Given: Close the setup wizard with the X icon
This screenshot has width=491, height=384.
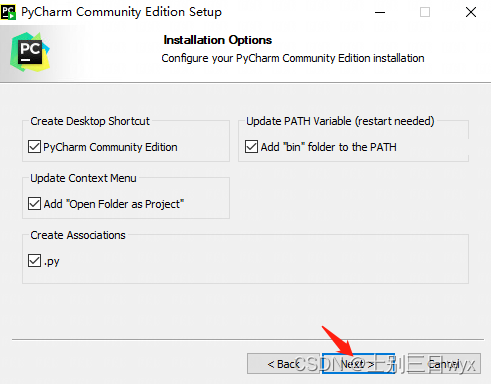Looking at the screenshot, I should click(471, 12).
